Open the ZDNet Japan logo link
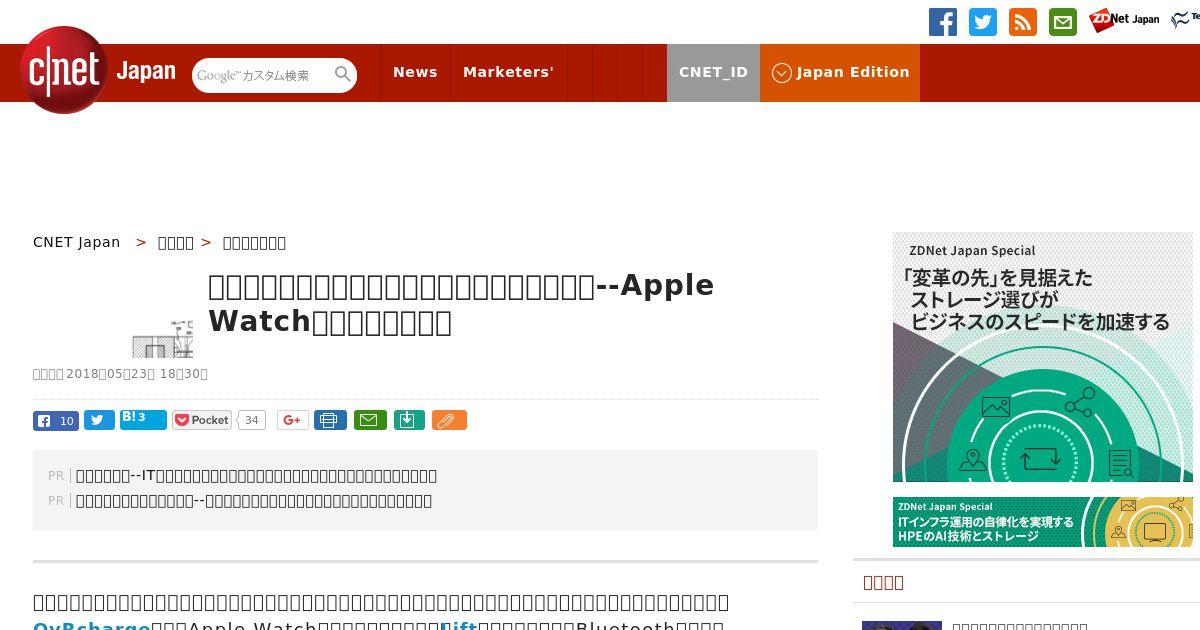Screen dimensions: 1200x630 pyautogui.click(x=1124, y=20)
